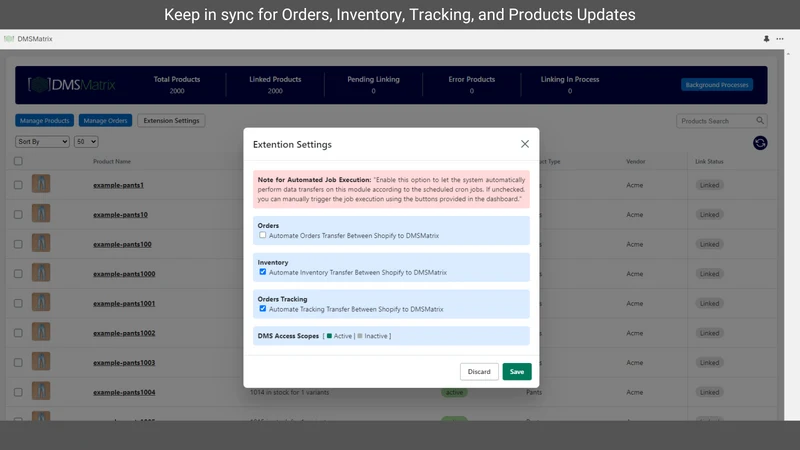This screenshot has height=450, width=800.
Task: Click the example-pants1003 product thumbnail
Action: (41, 361)
